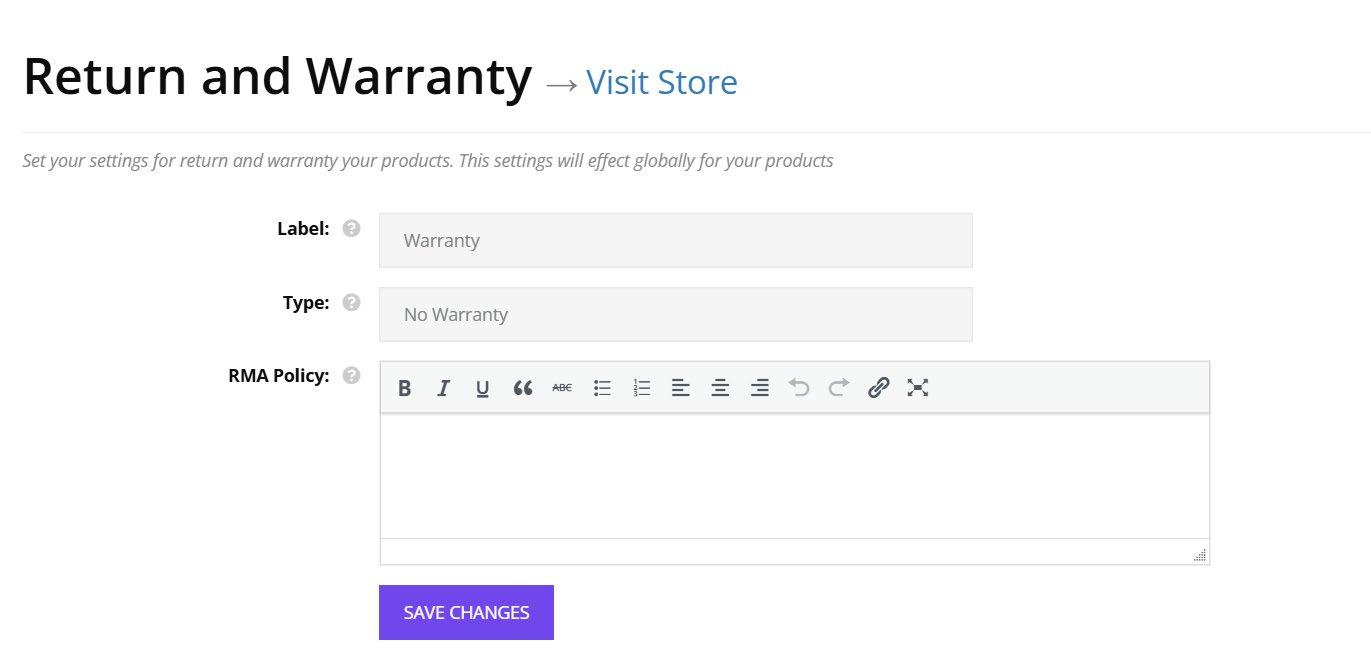Insert a link in RMA Policy
Image resolution: width=1371 pixels, height=664 pixels.
pyautogui.click(x=878, y=388)
